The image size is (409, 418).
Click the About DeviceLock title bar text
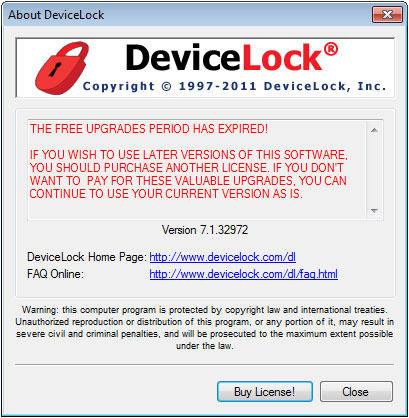tap(56, 15)
